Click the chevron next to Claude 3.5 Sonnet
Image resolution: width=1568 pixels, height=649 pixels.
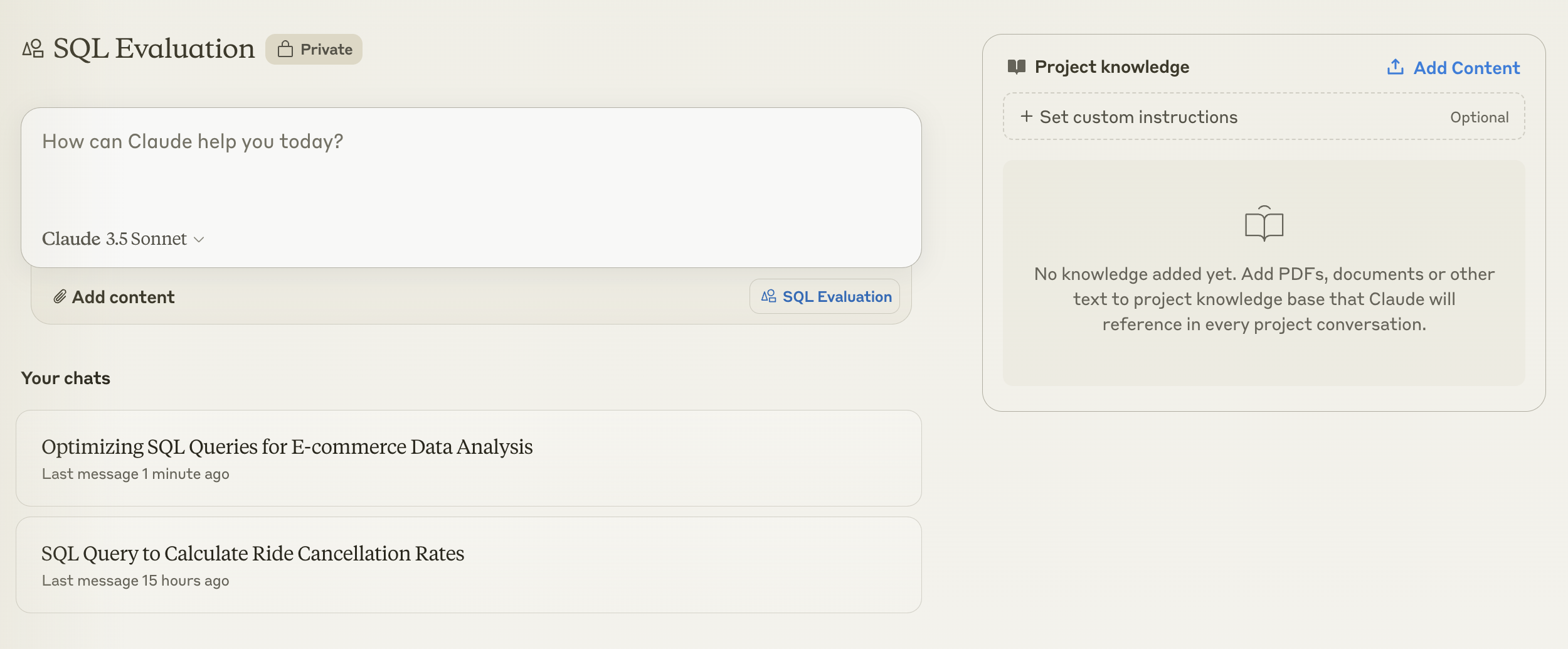pyautogui.click(x=199, y=240)
